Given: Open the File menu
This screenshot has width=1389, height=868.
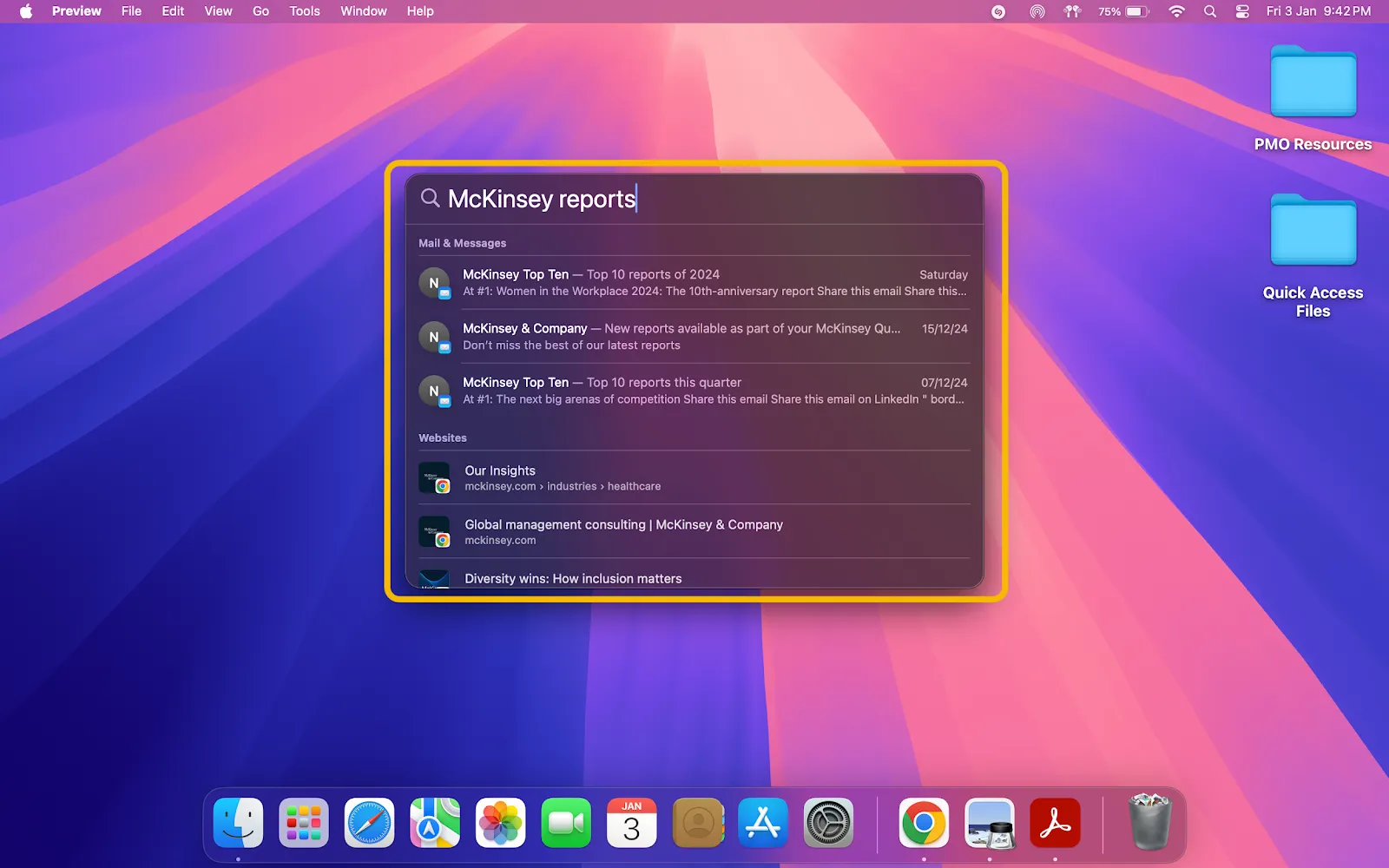Looking at the screenshot, I should [131, 11].
